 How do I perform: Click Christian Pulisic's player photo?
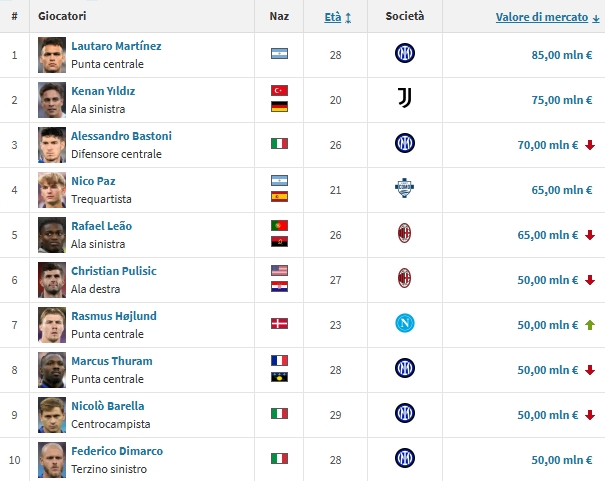pos(52,279)
